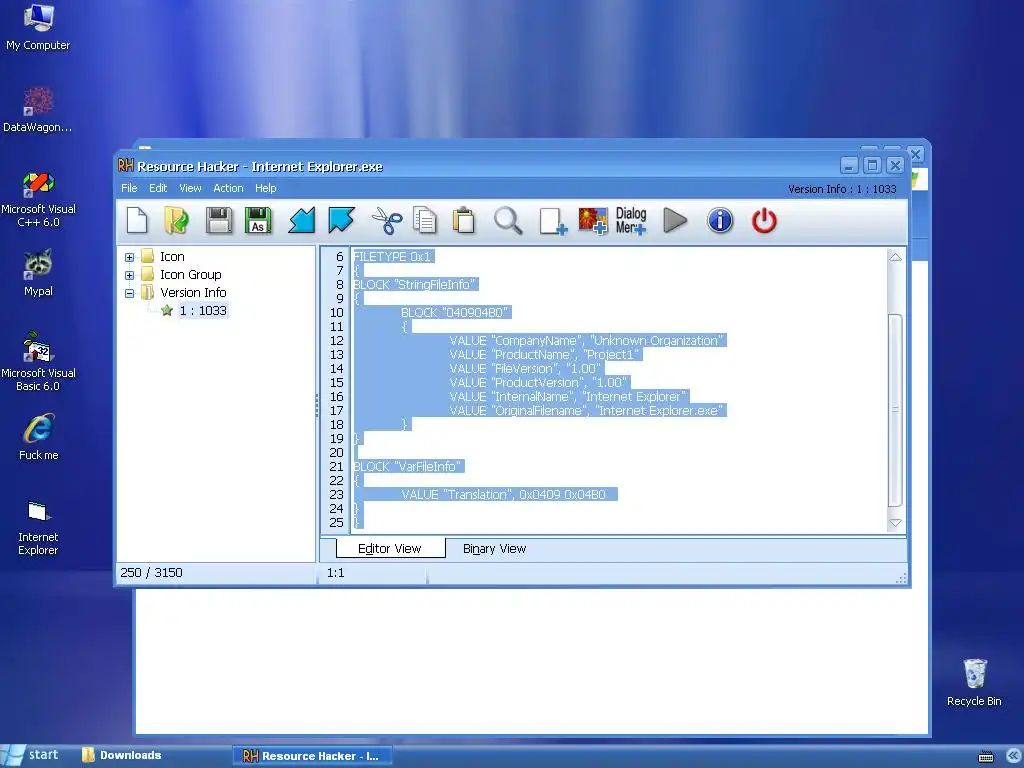
Task: Click the Save As green floppy icon
Action: [259, 220]
